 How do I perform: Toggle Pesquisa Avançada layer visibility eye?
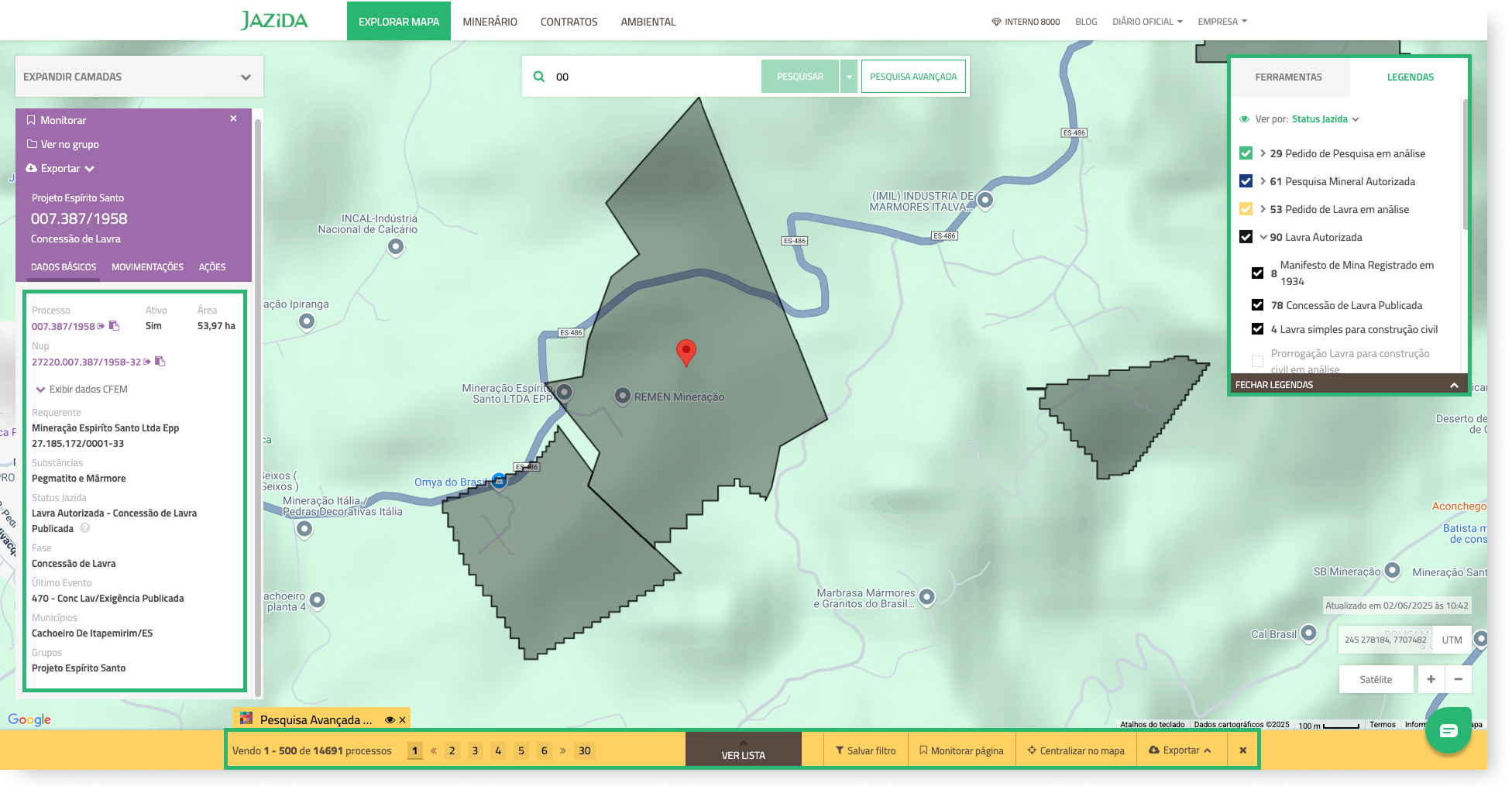pos(390,719)
